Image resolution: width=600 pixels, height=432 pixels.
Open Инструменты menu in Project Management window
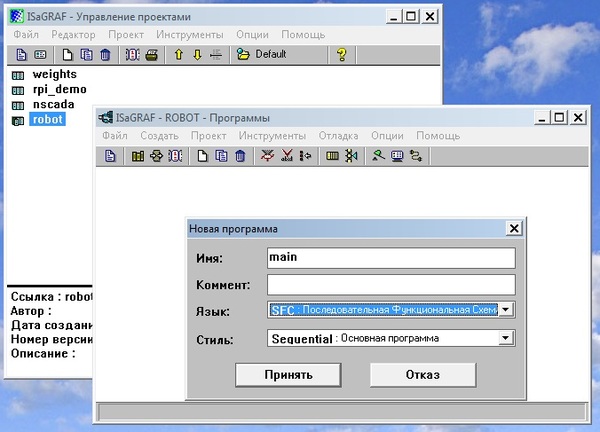click(x=189, y=34)
